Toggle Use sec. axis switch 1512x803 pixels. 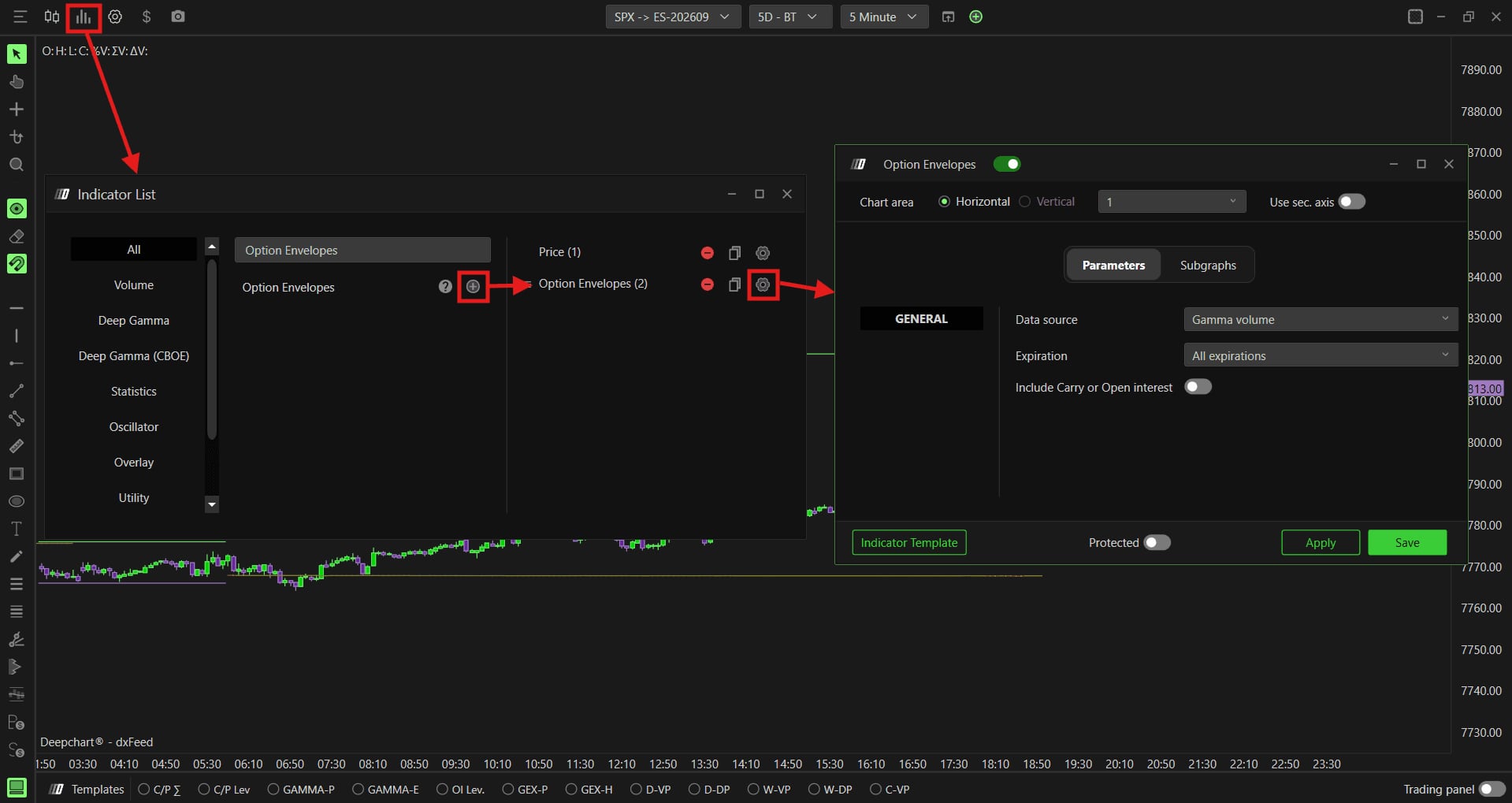pyautogui.click(x=1352, y=202)
